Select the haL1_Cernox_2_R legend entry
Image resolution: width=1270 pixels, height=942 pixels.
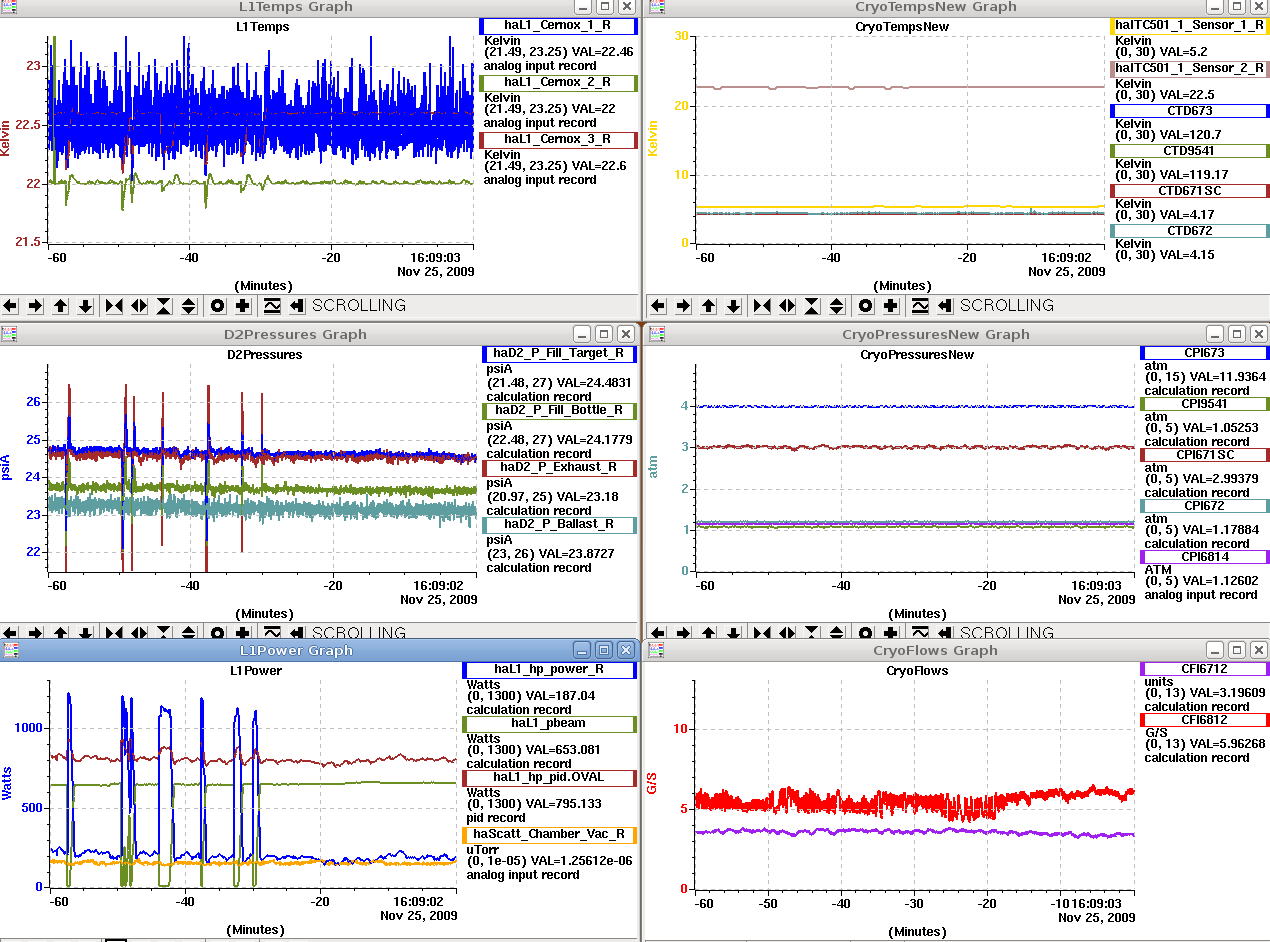[x=558, y=83]
